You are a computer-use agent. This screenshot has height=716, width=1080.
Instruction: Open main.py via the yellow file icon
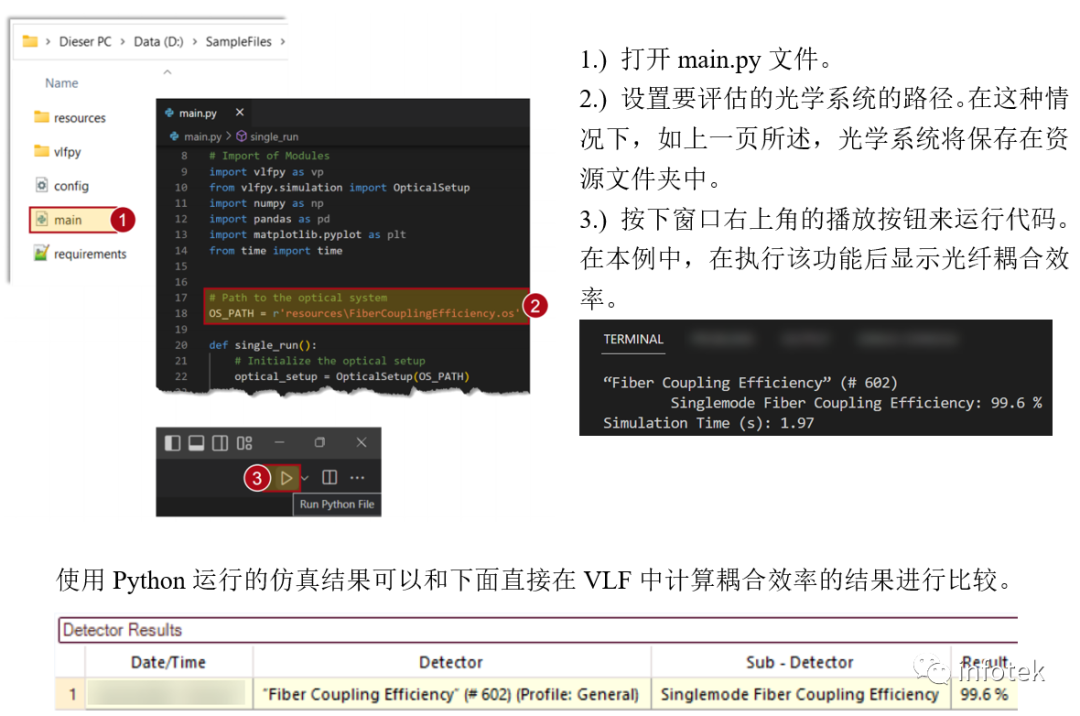(x=42, y=218)
